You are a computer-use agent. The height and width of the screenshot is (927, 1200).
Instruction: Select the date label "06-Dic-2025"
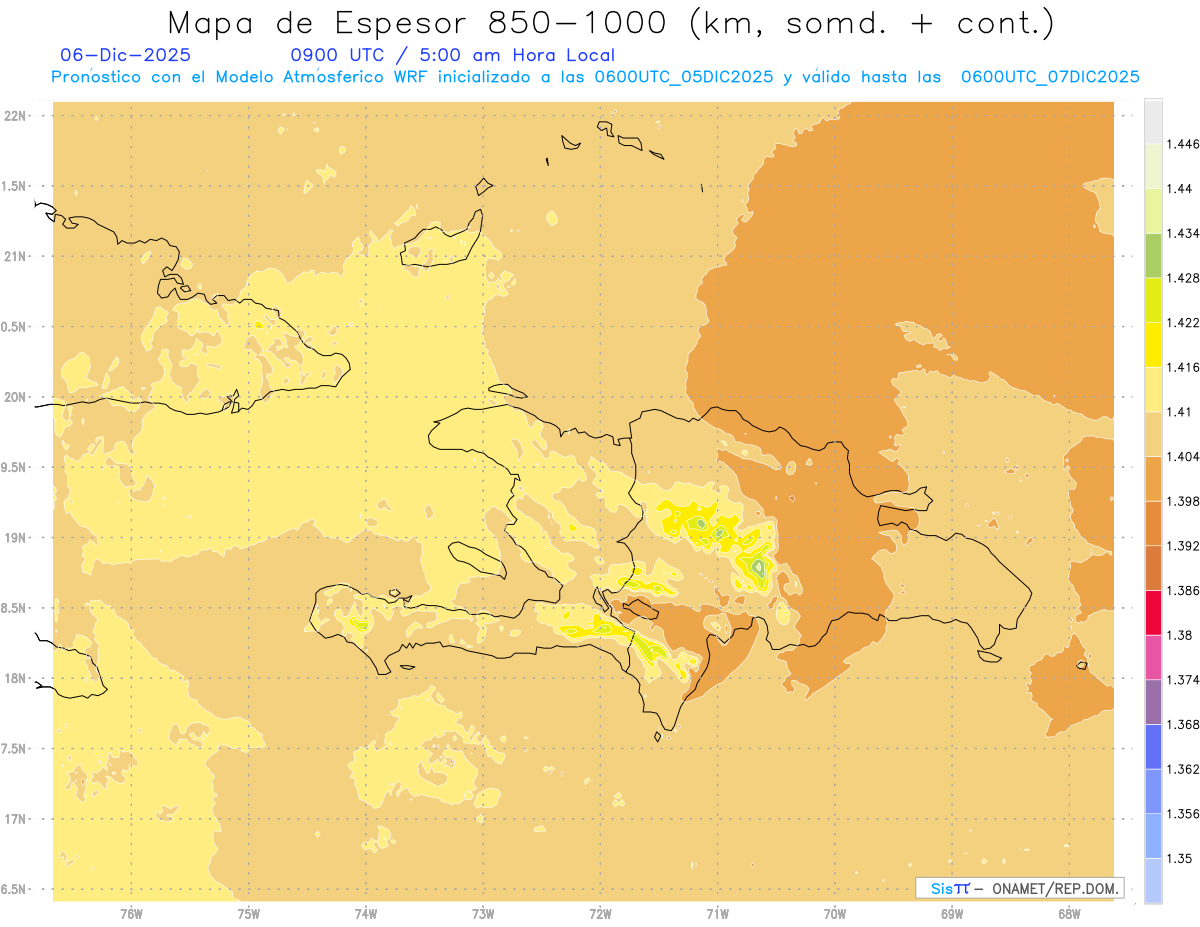(125, 55)
